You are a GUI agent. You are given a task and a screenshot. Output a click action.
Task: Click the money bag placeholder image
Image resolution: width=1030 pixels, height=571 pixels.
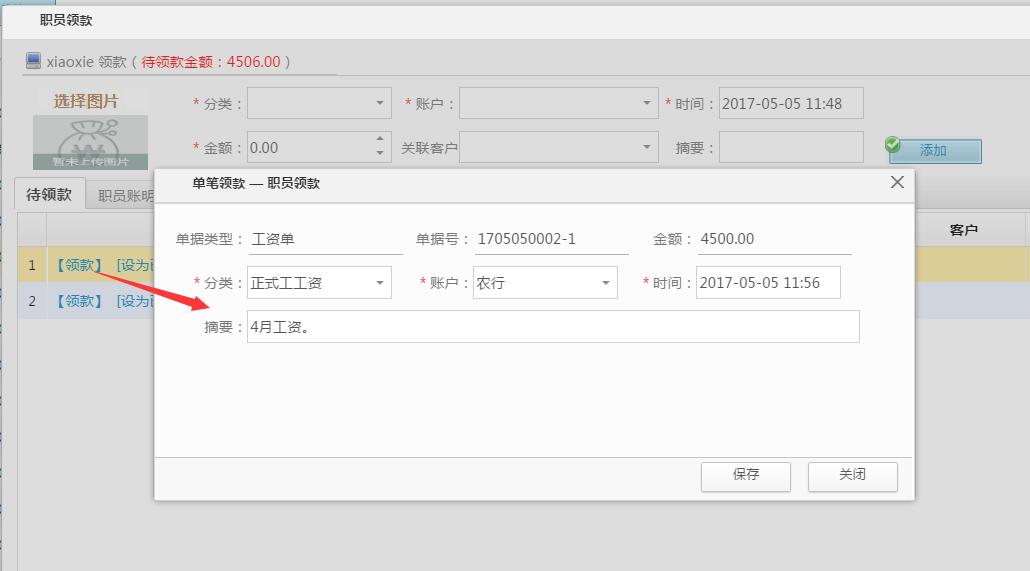[x=90, y=141]
